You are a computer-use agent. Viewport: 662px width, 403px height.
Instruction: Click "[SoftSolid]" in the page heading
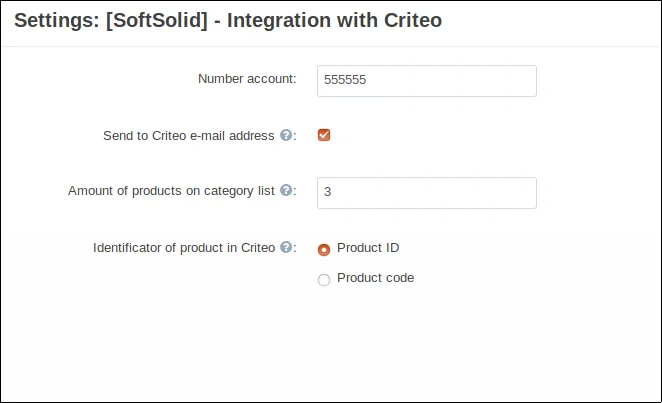(159, 20)
